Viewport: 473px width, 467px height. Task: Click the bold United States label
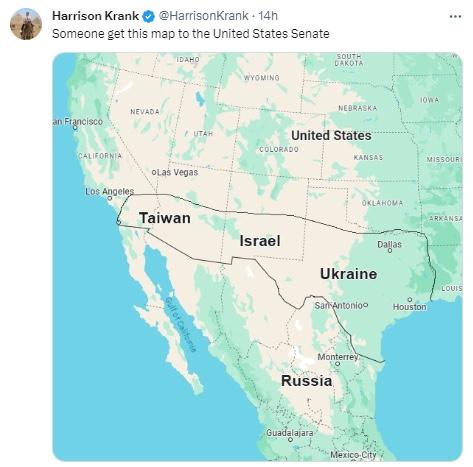tap(331, 135)
